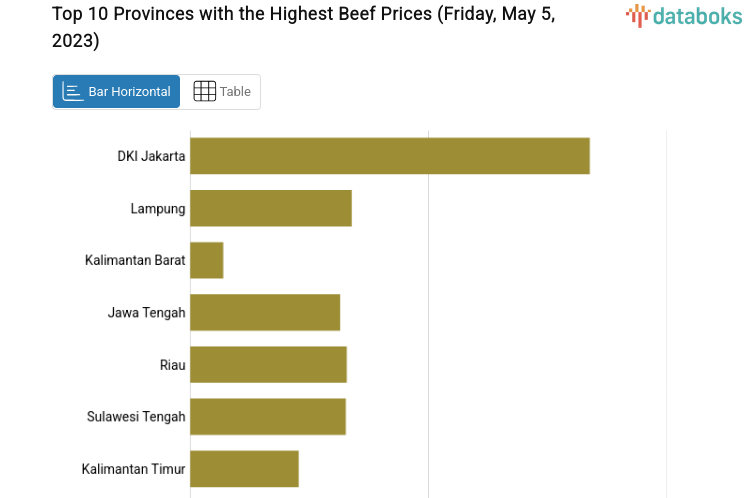Click the Jawa Tengah axis label
Screen dimensions: 753x498
tap(147, 312)
